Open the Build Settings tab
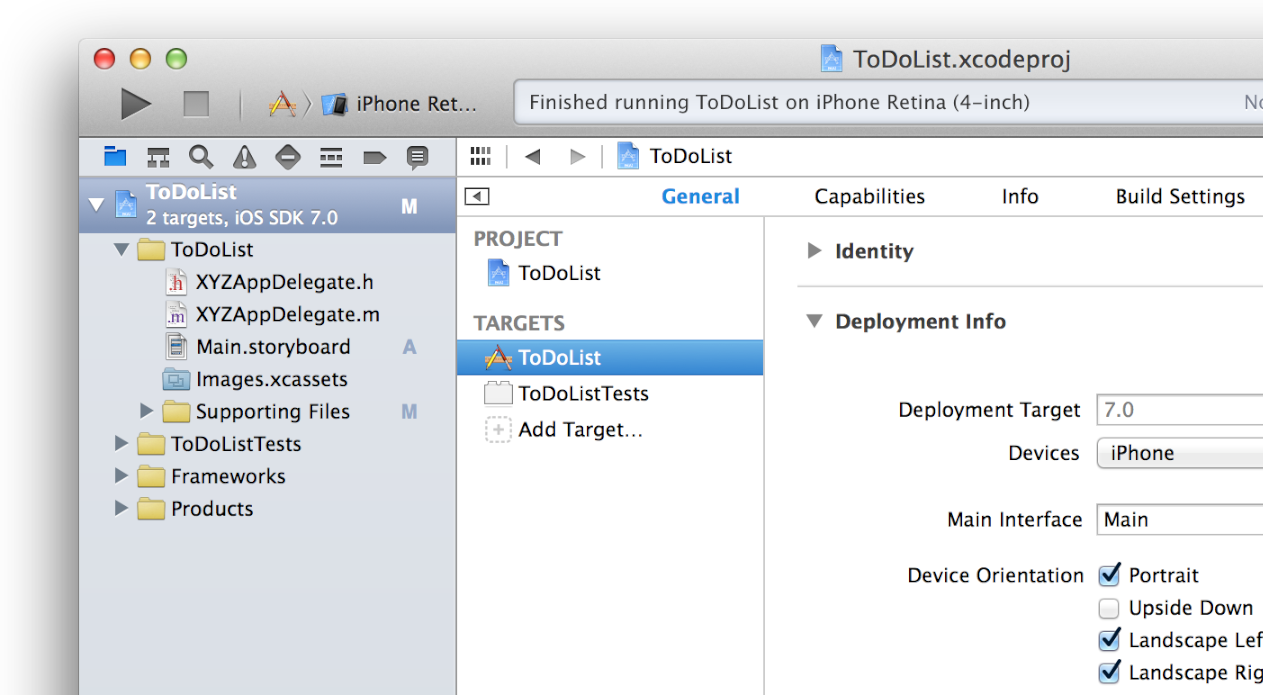Image resolution: width=1263 pixels, height=695 pixels. (x=1180, y=197)
